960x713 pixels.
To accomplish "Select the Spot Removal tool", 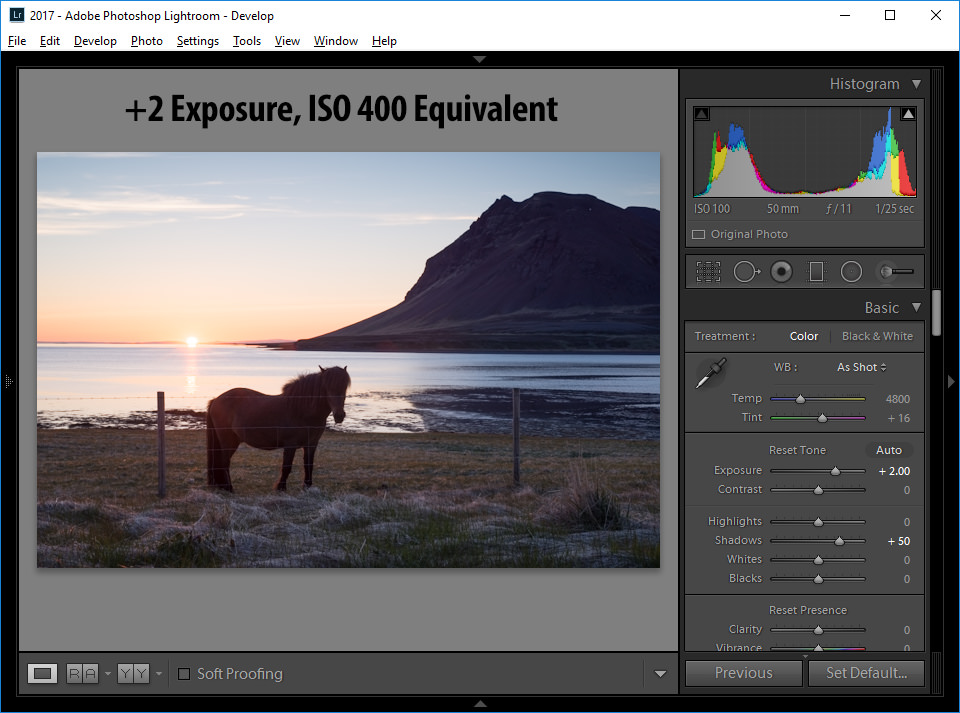I will click(x=747, y=272).
